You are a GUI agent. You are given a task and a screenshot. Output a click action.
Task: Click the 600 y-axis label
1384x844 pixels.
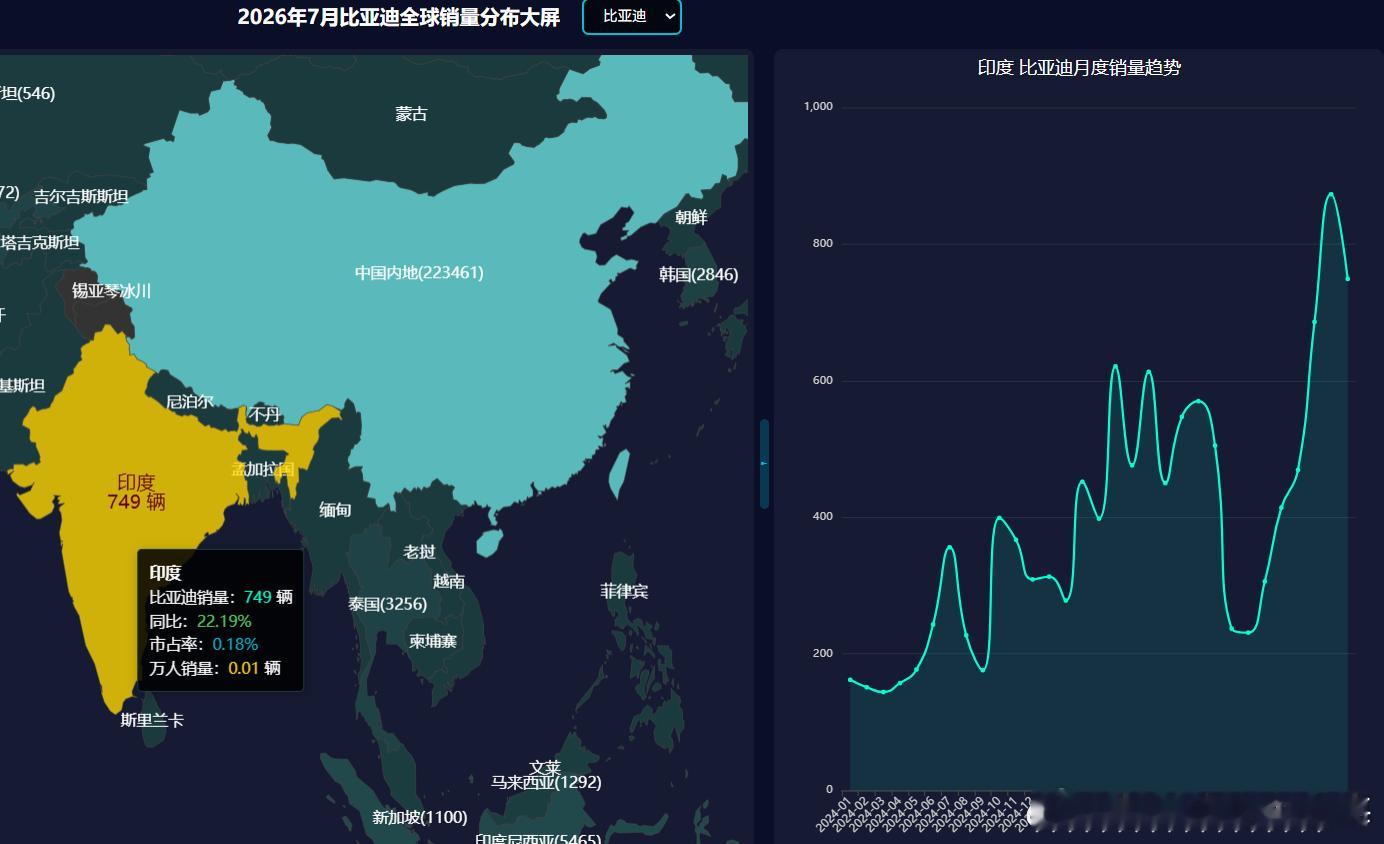823,380
